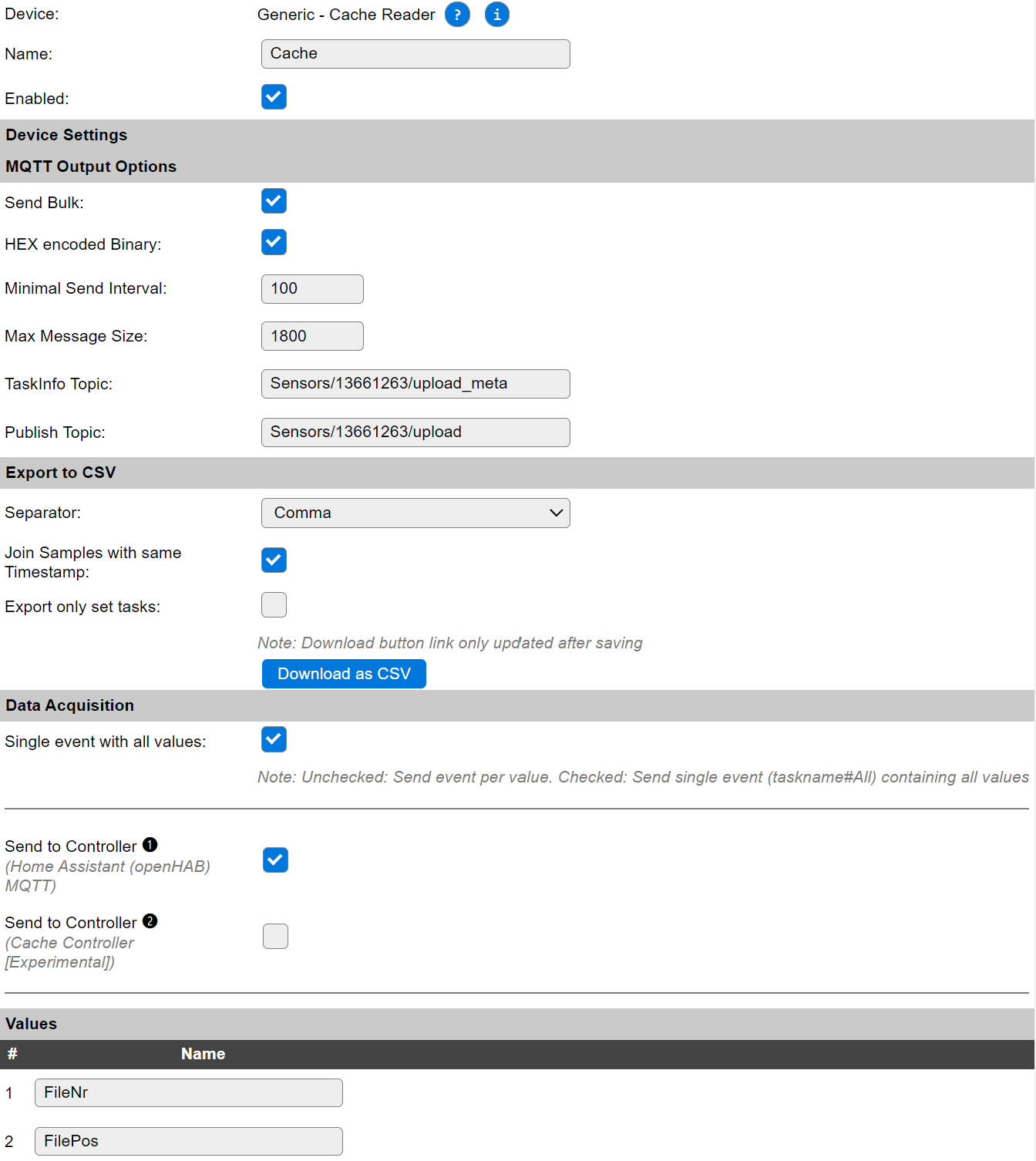Open the help question mark icon
Image resolution: width=1036 pixels, height=1161 pixels.
pyautogui.click(x=457, y=15)
